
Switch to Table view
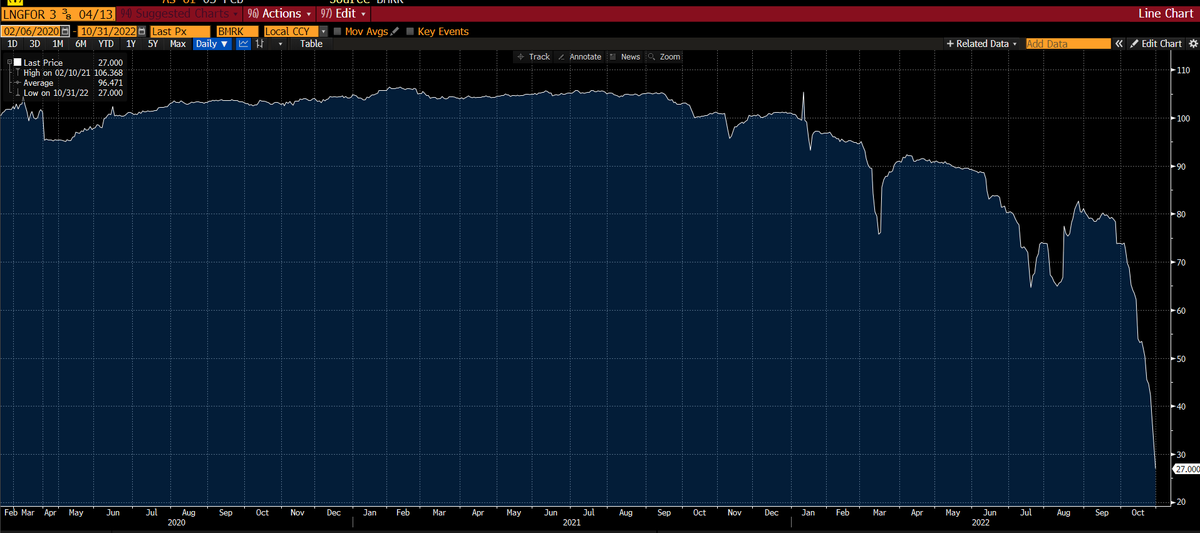[311, 44]
